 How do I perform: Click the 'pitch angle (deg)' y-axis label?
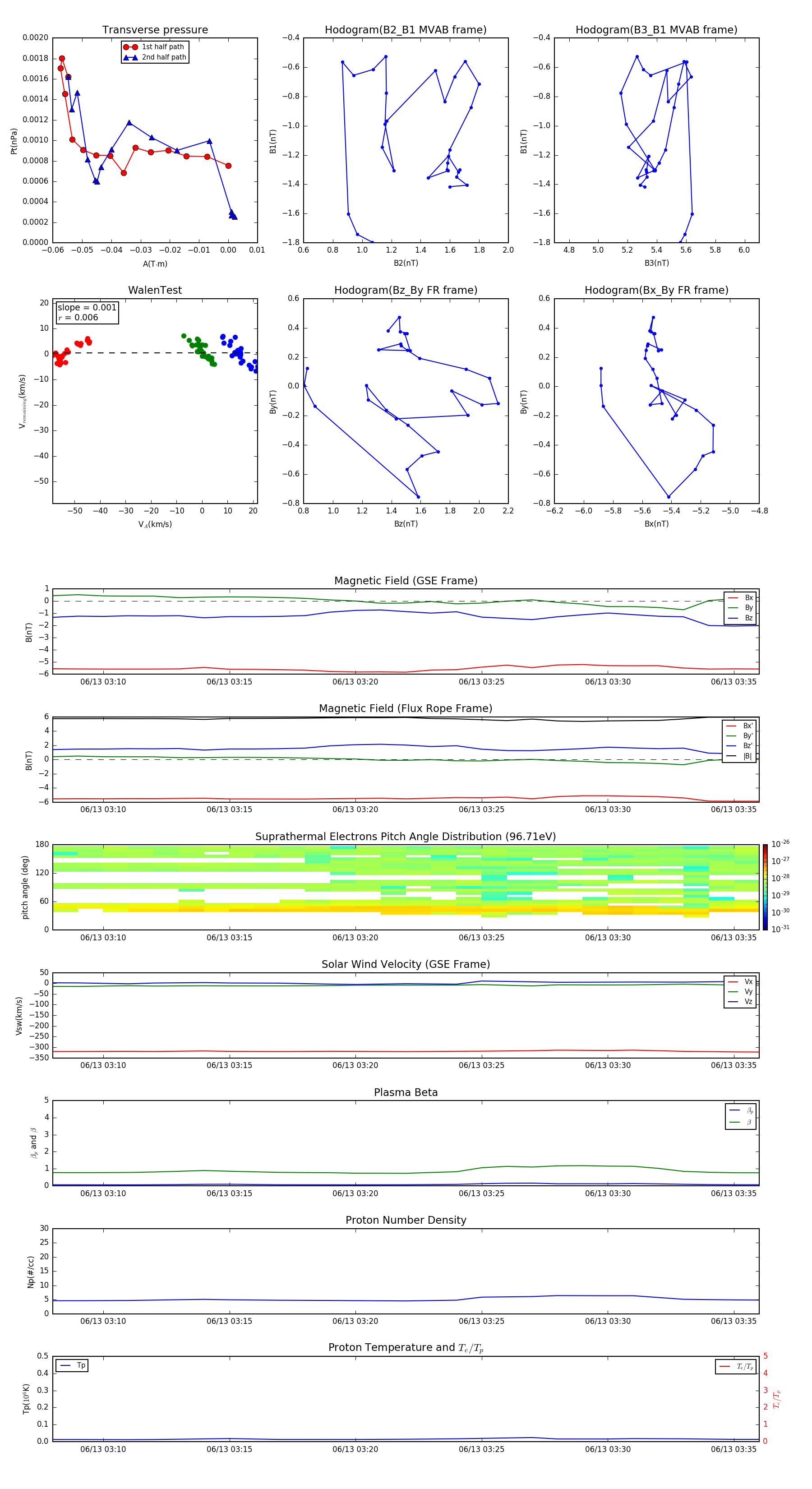[x=25, y=887]
